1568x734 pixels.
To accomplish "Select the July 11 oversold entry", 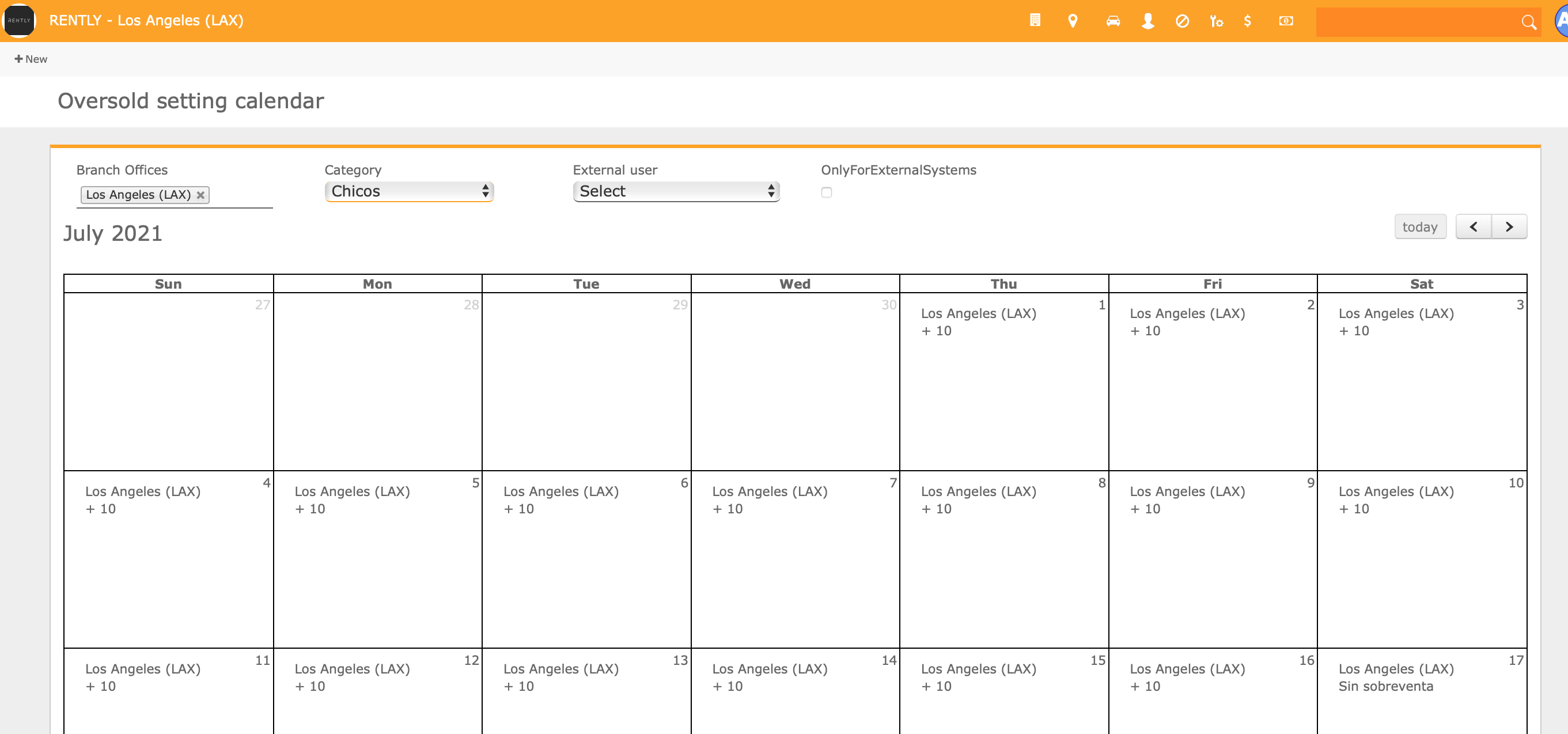I will point(143,678).
